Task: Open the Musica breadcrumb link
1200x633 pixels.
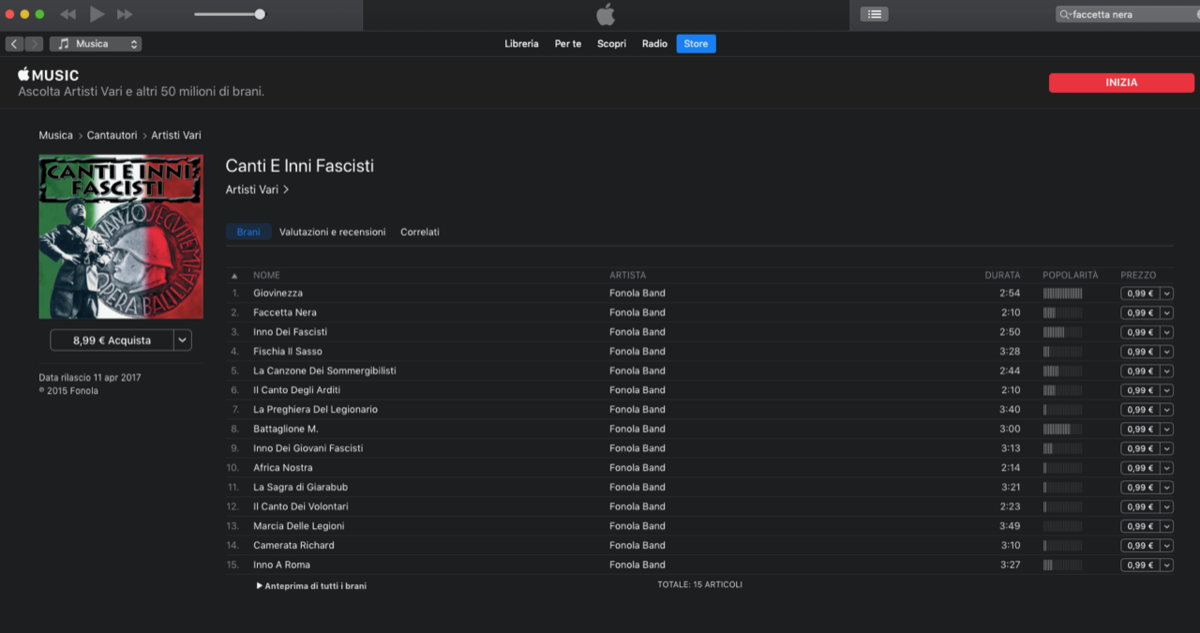Action: 56,135
